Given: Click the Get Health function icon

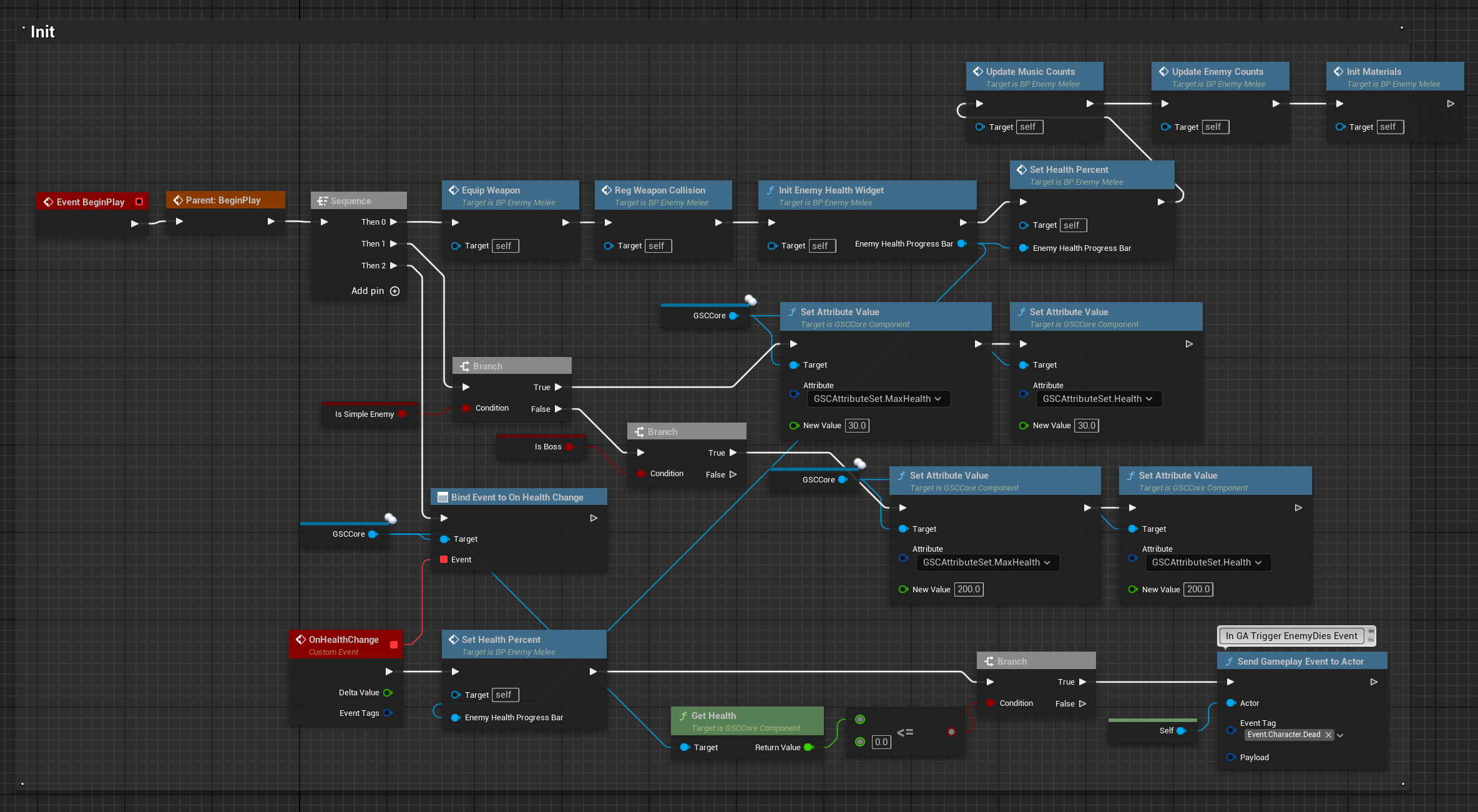Looking at the screenshot, I should coord(683,716).
